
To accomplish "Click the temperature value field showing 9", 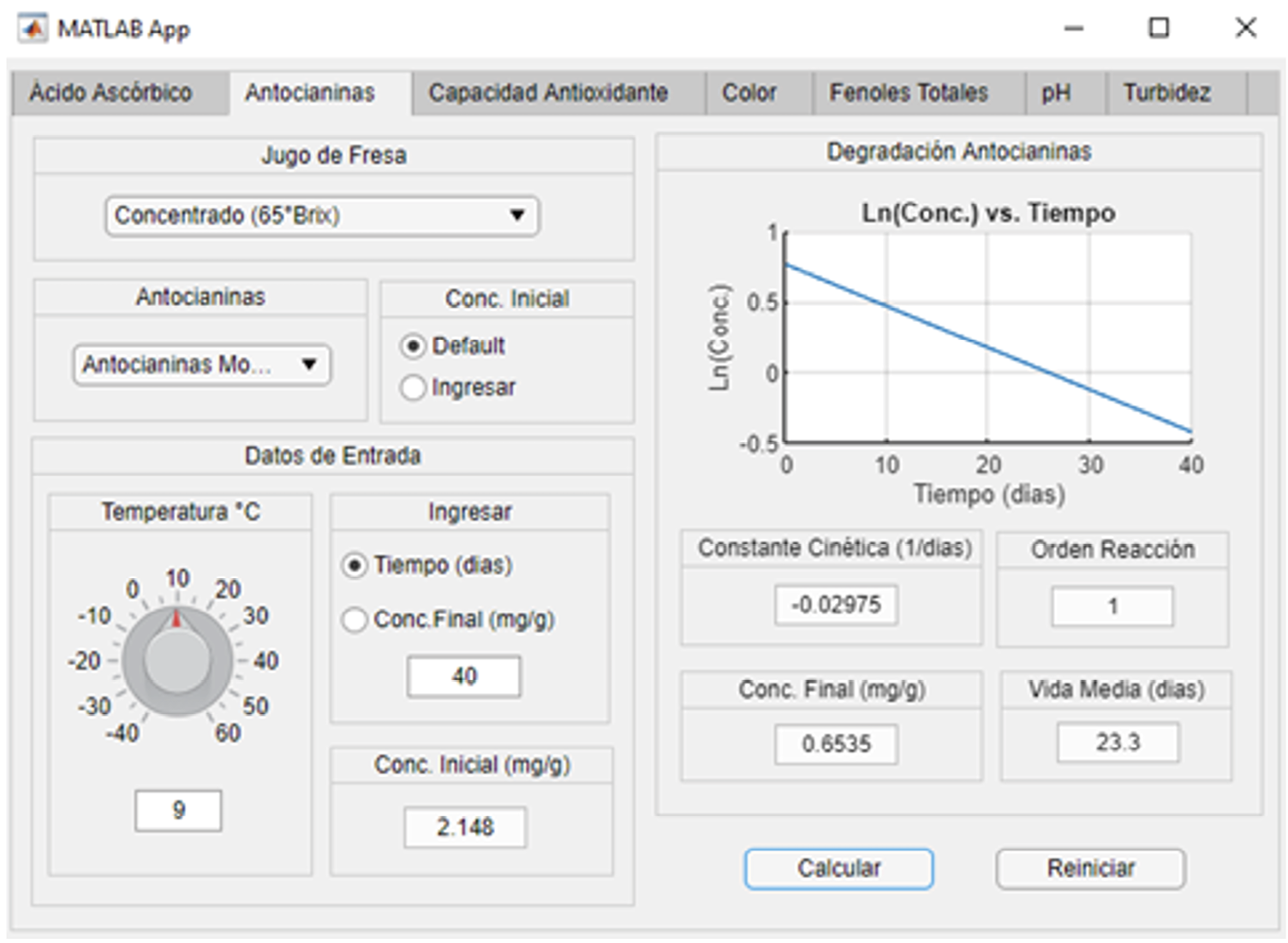I will 178,810.
